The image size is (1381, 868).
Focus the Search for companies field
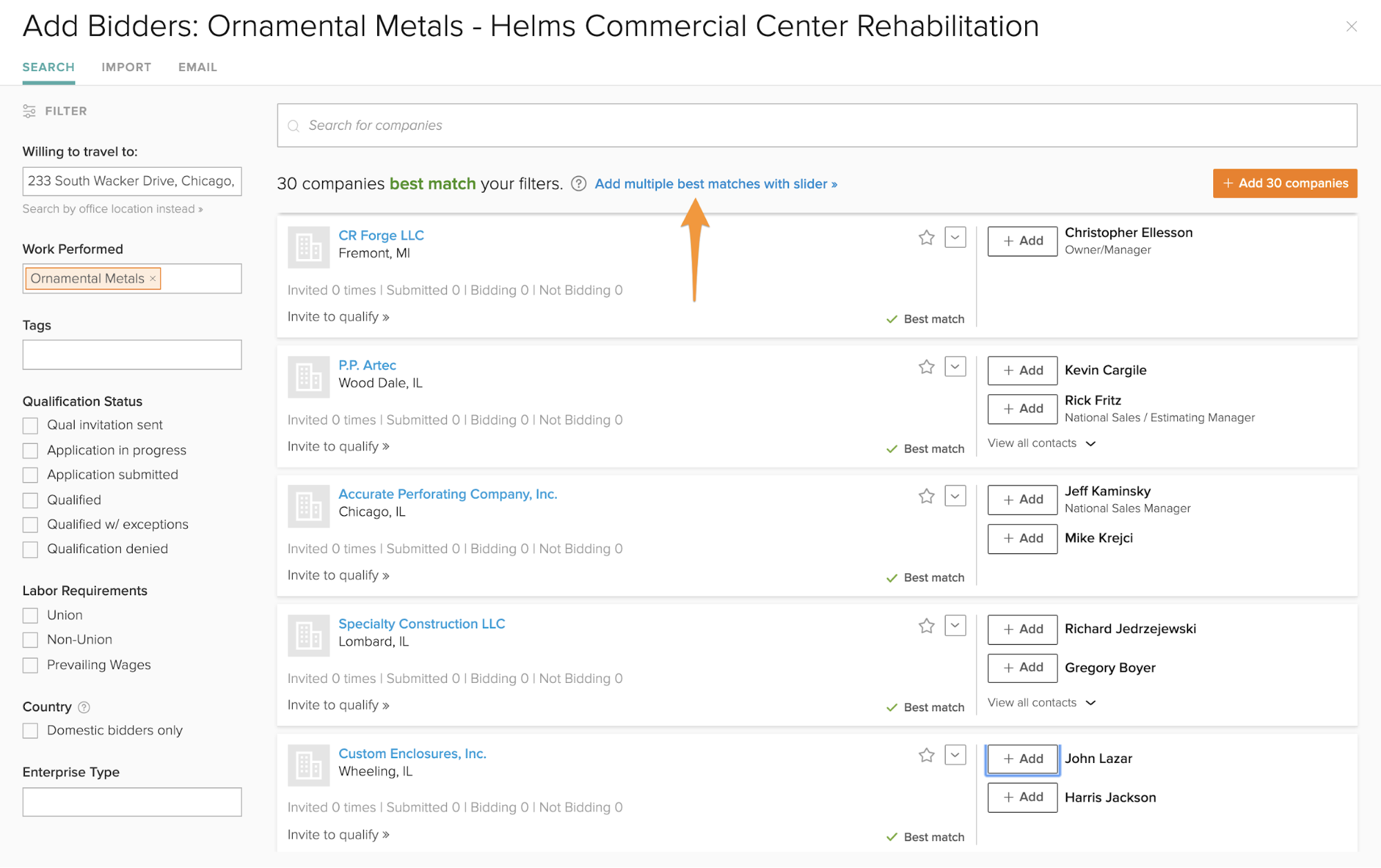(817, 125)
